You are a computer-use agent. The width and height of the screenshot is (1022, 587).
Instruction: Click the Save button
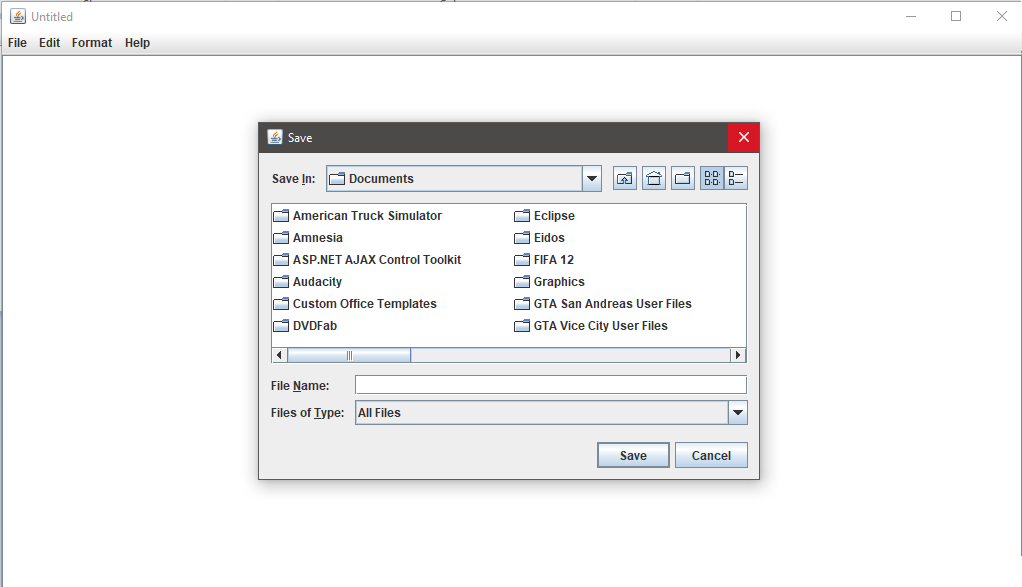coord(633,455)
